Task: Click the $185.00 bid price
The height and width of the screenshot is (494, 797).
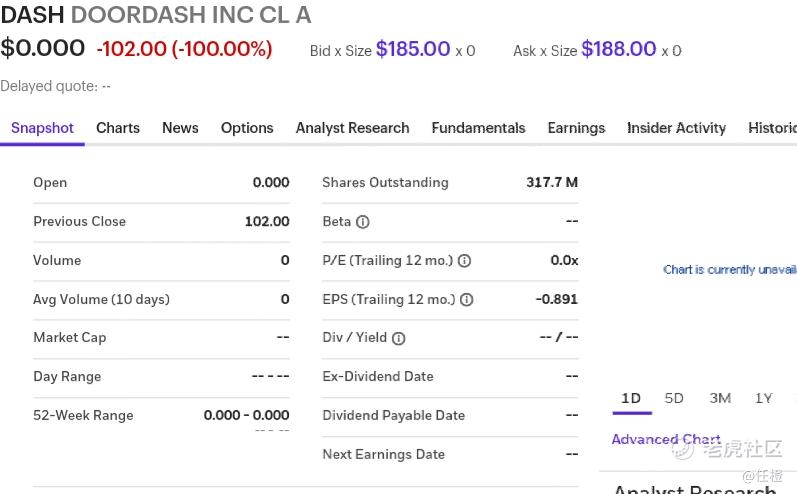Action: point(413,49)
